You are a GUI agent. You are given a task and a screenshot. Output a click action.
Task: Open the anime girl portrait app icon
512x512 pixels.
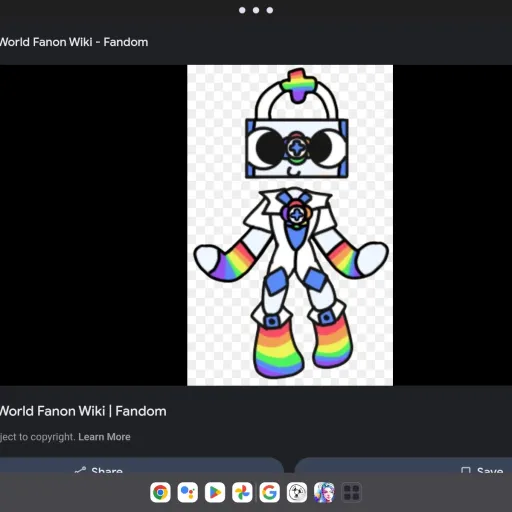[x=324, y=492]
